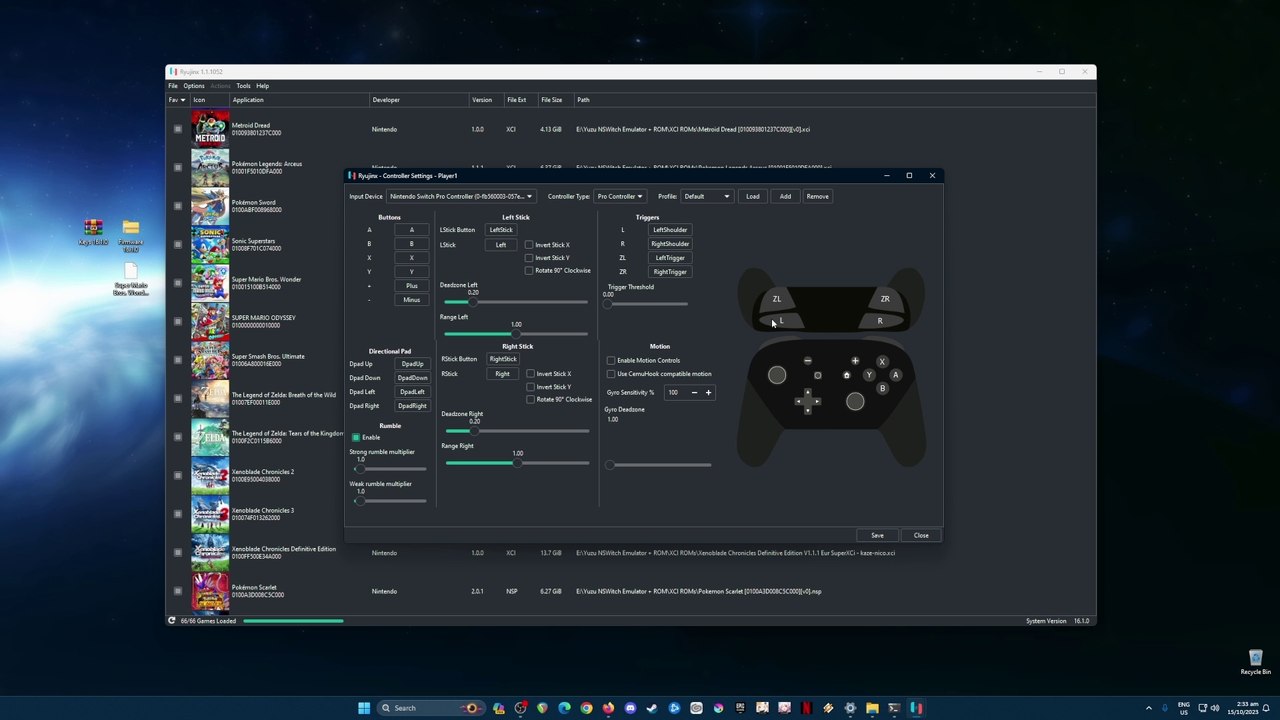The image size is (1280, 720).
Task: Click the left stick on the controller diagram
Action: coord(777,375)
